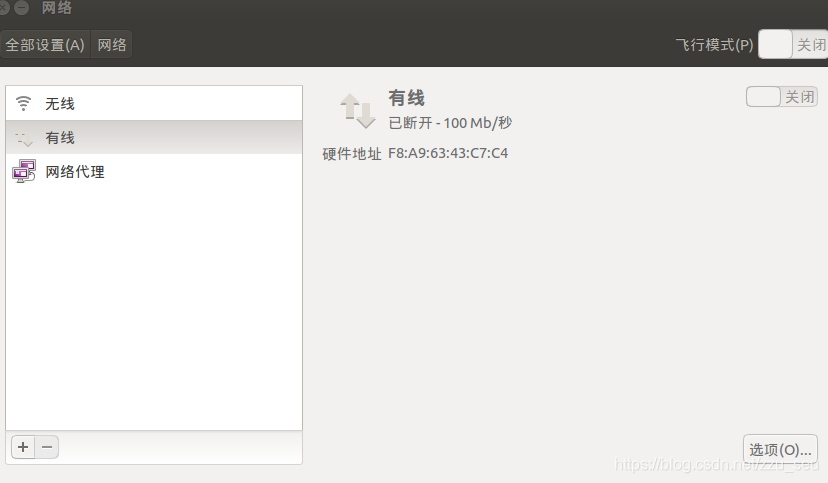Click the wired network icon in list

pyautogui.click(x=24, y=138)
